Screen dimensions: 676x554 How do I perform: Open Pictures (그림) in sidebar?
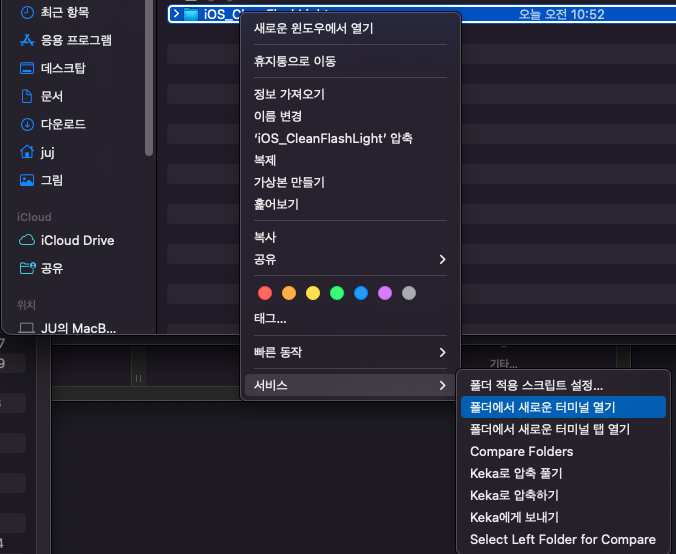(x=41, y=180)
